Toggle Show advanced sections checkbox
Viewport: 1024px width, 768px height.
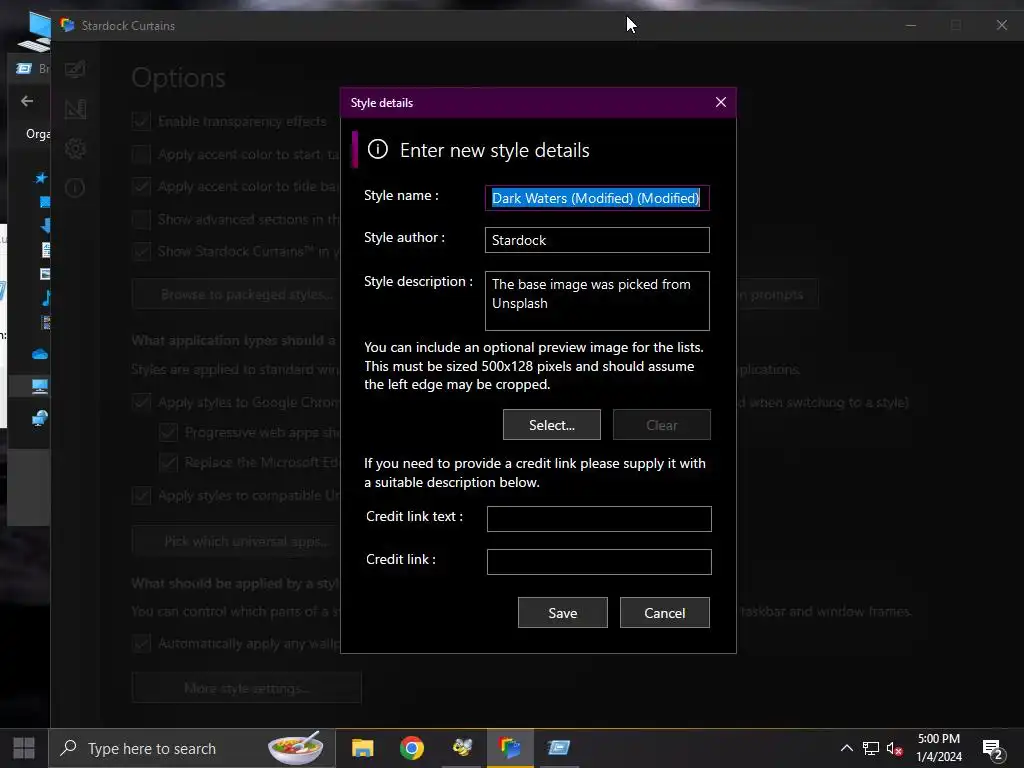click(x=141, y=219)
